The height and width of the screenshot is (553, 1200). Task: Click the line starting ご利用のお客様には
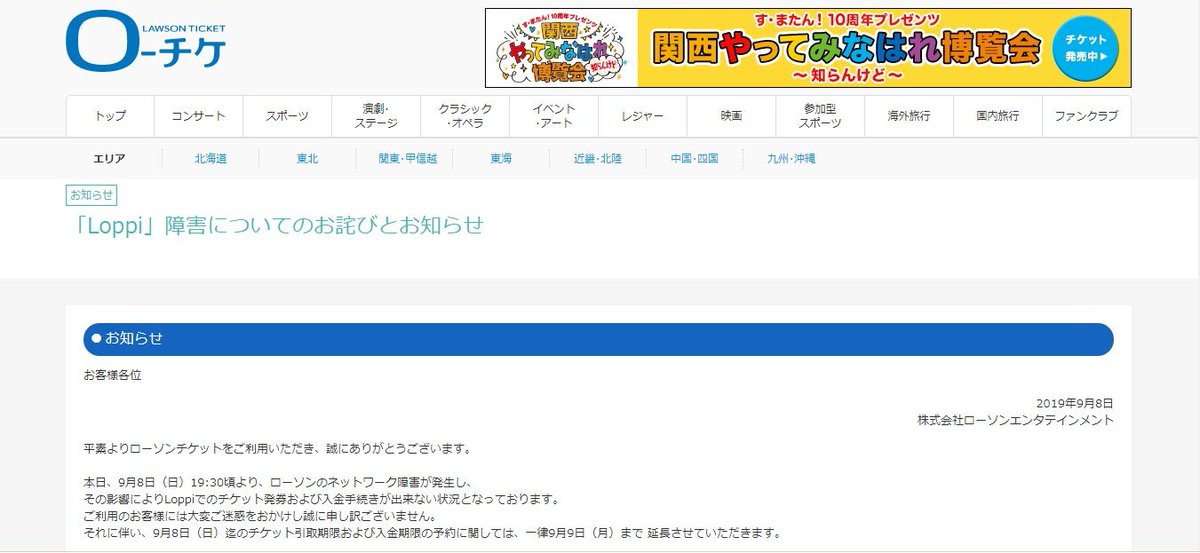click(260, 516)
